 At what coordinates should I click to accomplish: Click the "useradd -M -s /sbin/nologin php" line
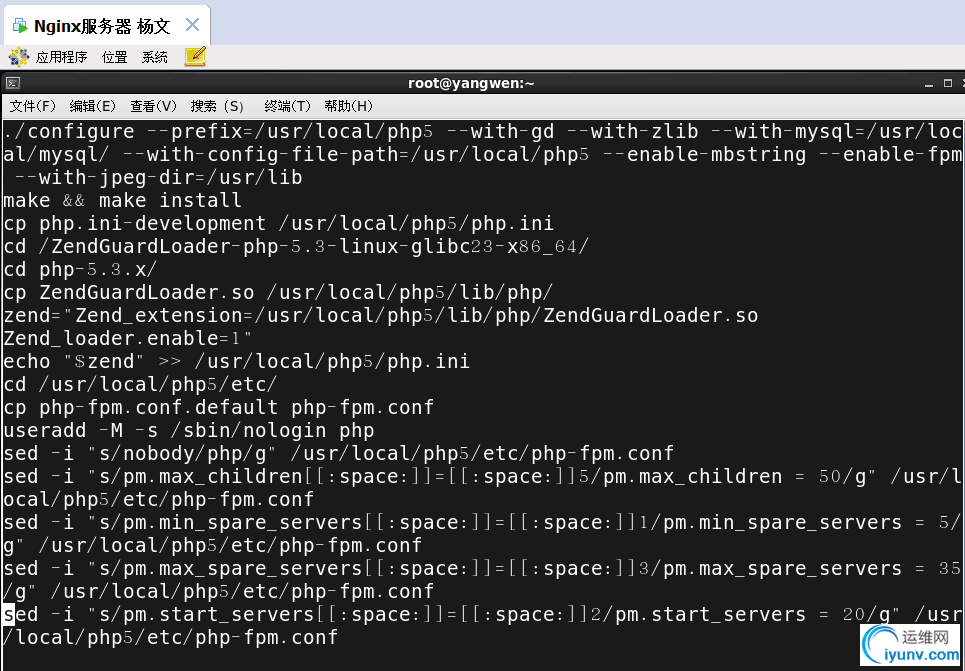pos(188,430)
